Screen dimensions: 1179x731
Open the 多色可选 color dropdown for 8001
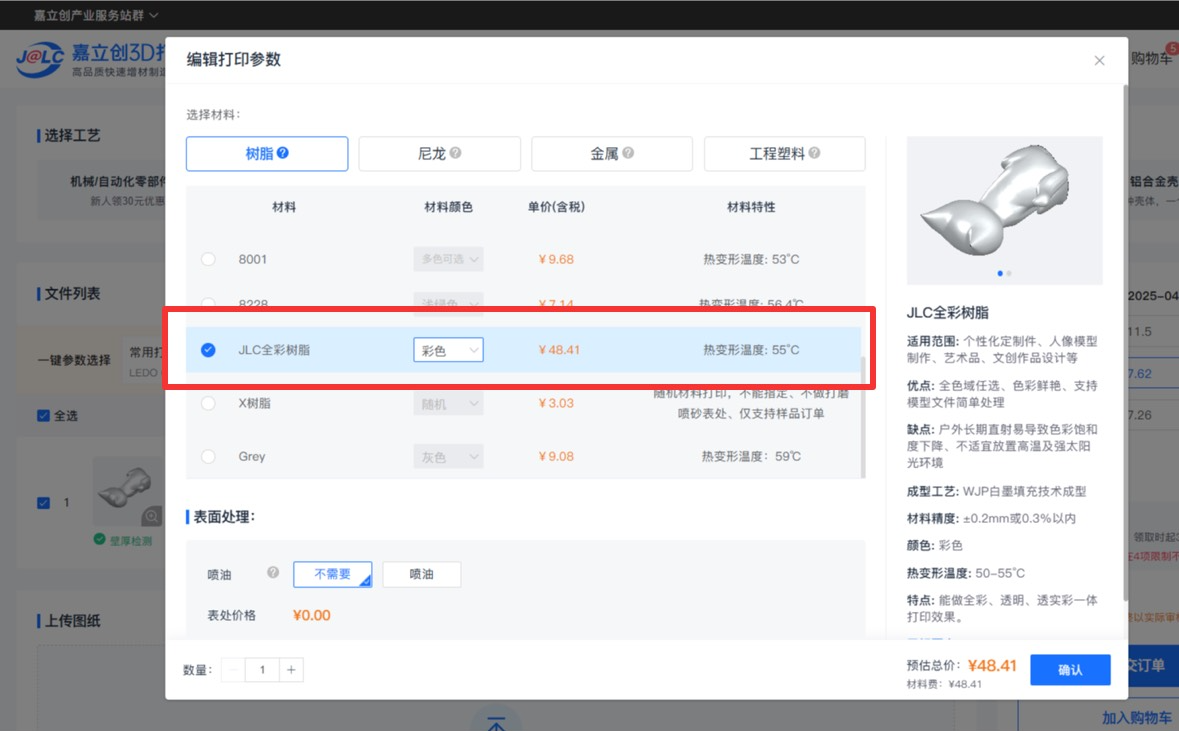point(448,259)
